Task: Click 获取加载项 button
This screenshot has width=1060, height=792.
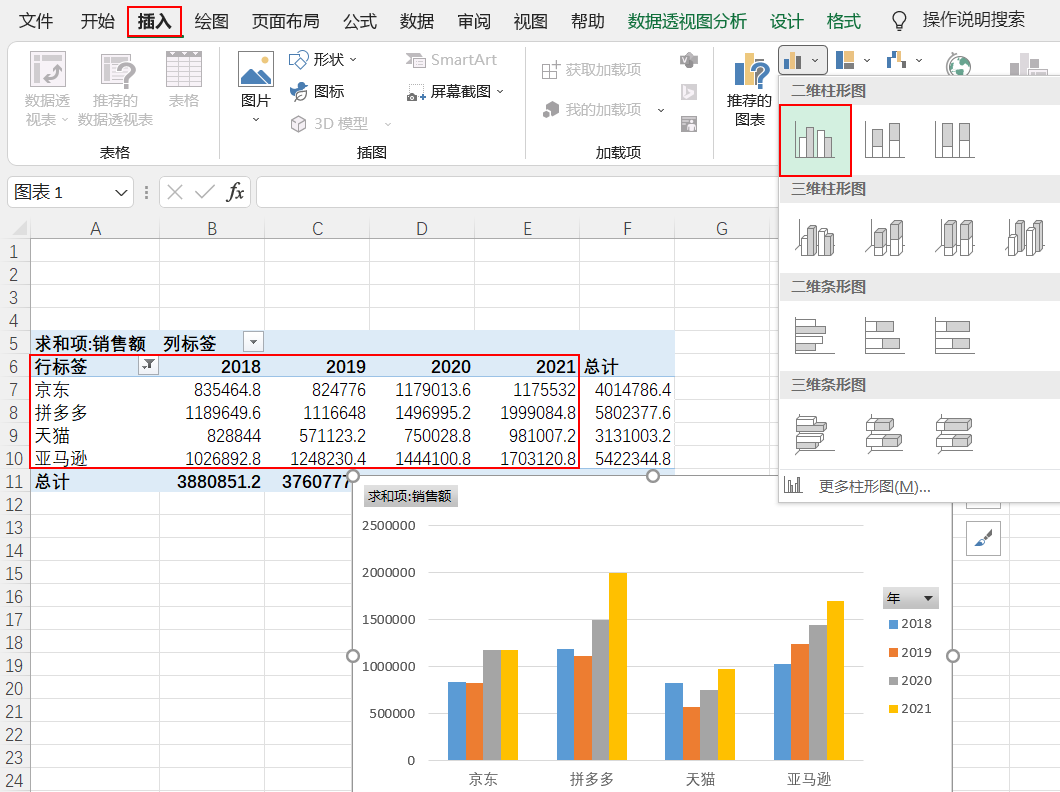Action: pos(592,70)
